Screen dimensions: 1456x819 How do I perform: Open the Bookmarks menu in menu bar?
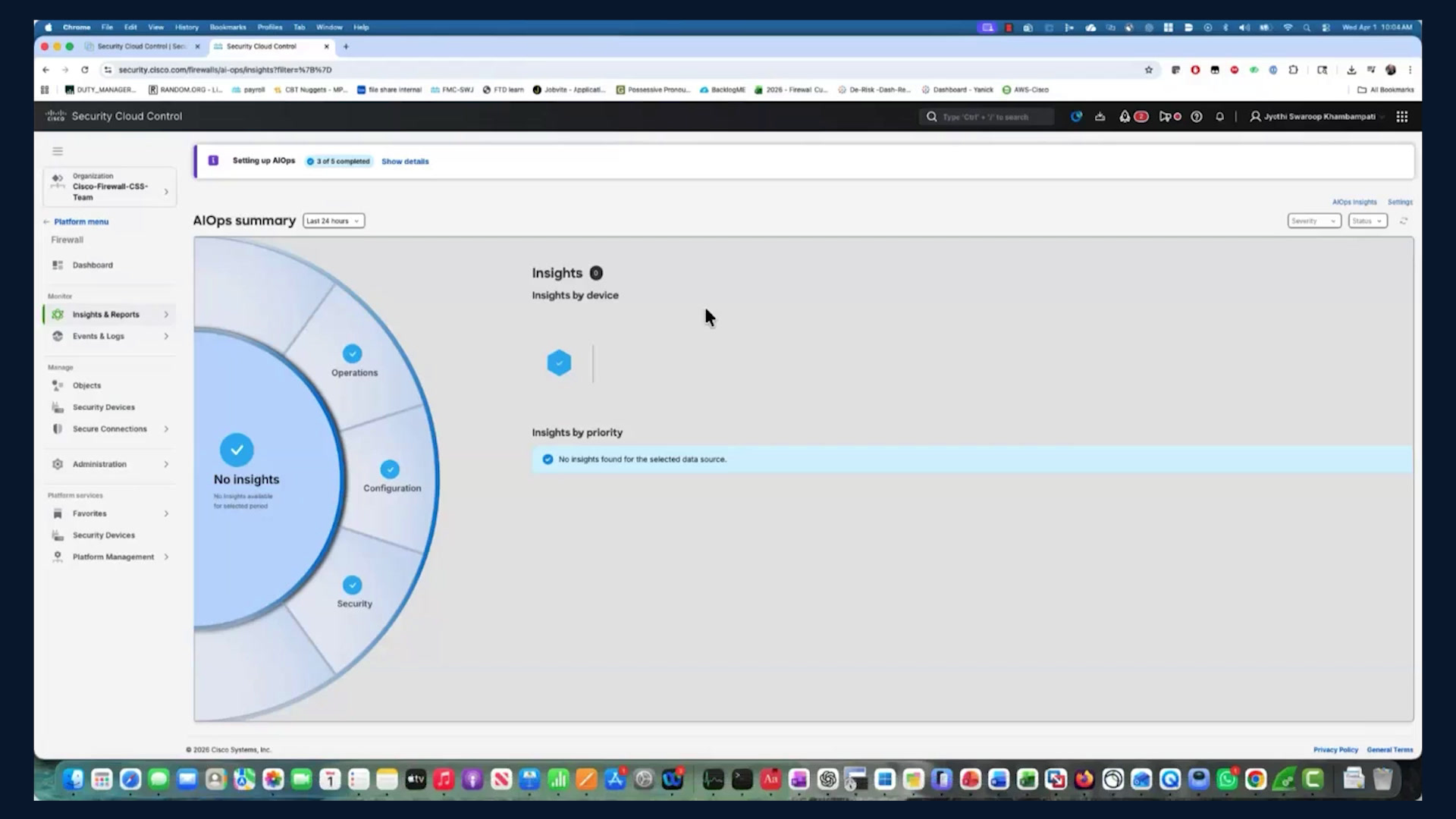click(x=227, y=27)
